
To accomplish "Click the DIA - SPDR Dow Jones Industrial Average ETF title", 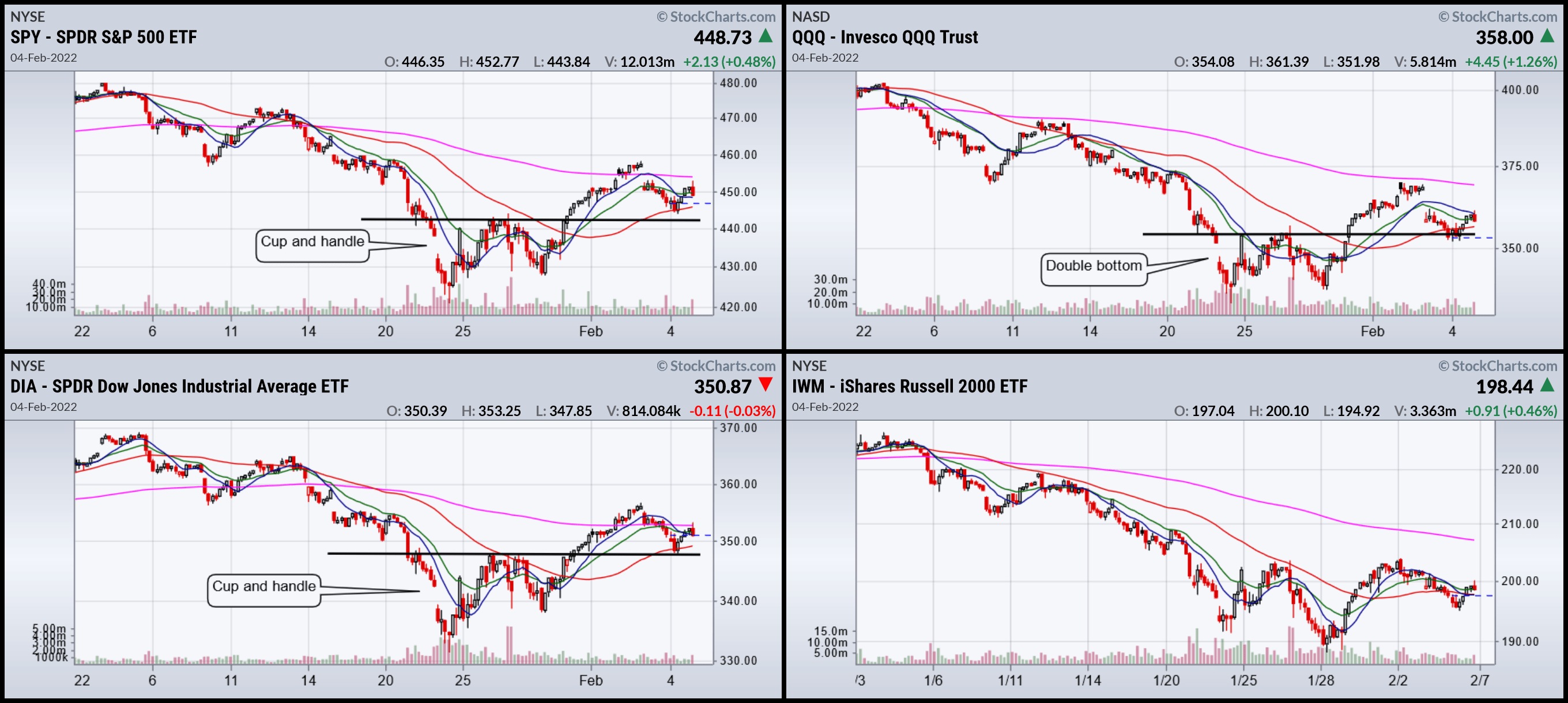I will point(179,387).
